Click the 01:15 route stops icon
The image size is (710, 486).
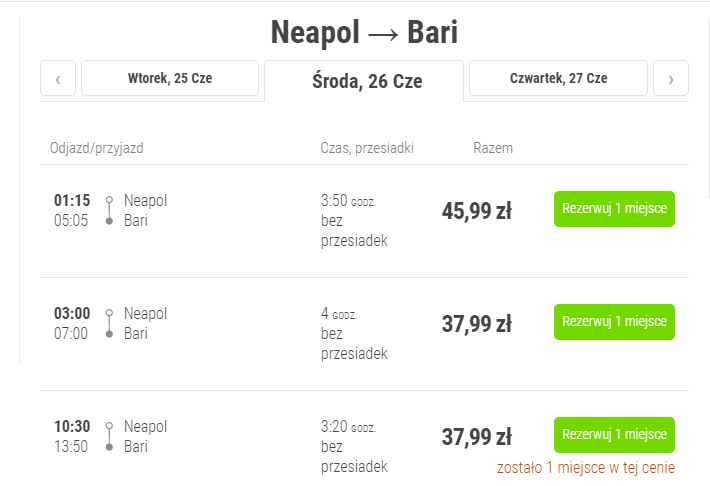(109, 210)
